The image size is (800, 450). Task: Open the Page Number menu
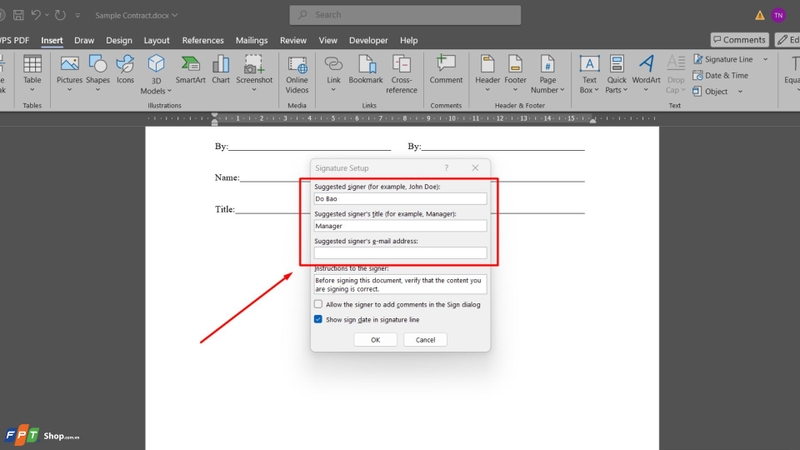pos(547,74)
